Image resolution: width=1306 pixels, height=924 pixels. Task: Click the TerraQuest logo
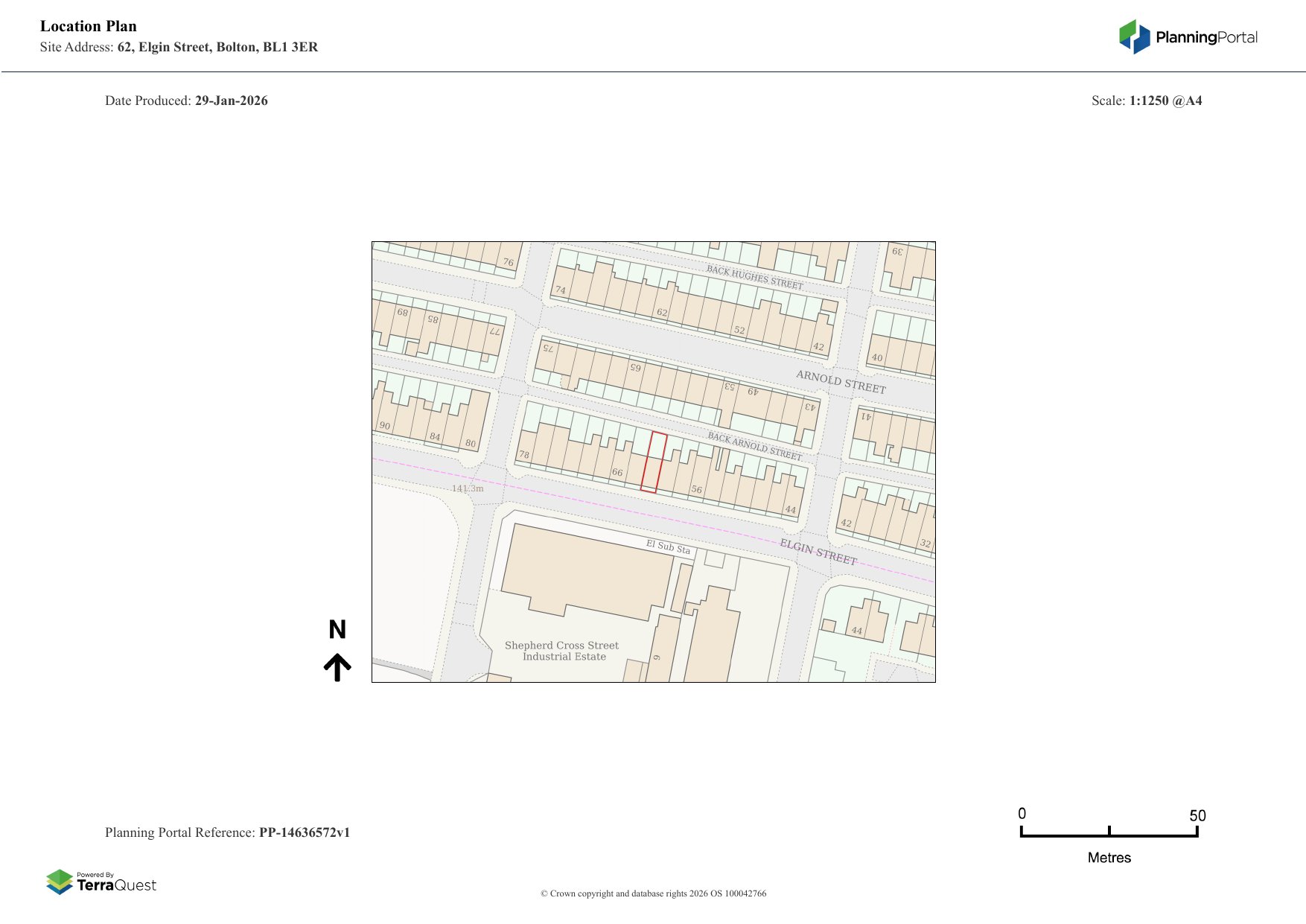[x=101, y=882]
